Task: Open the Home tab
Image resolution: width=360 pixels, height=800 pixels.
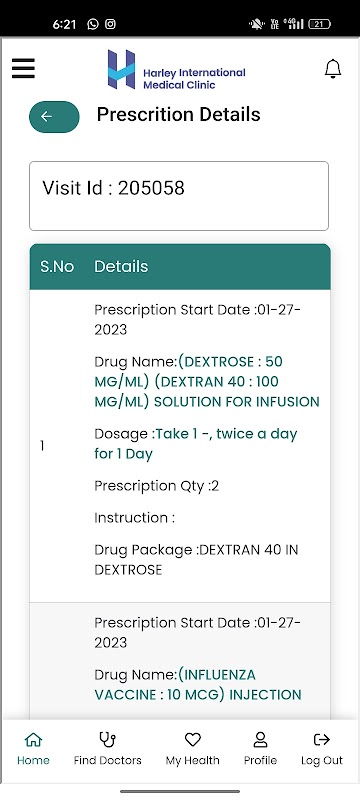Action: [x=33, y=748]
